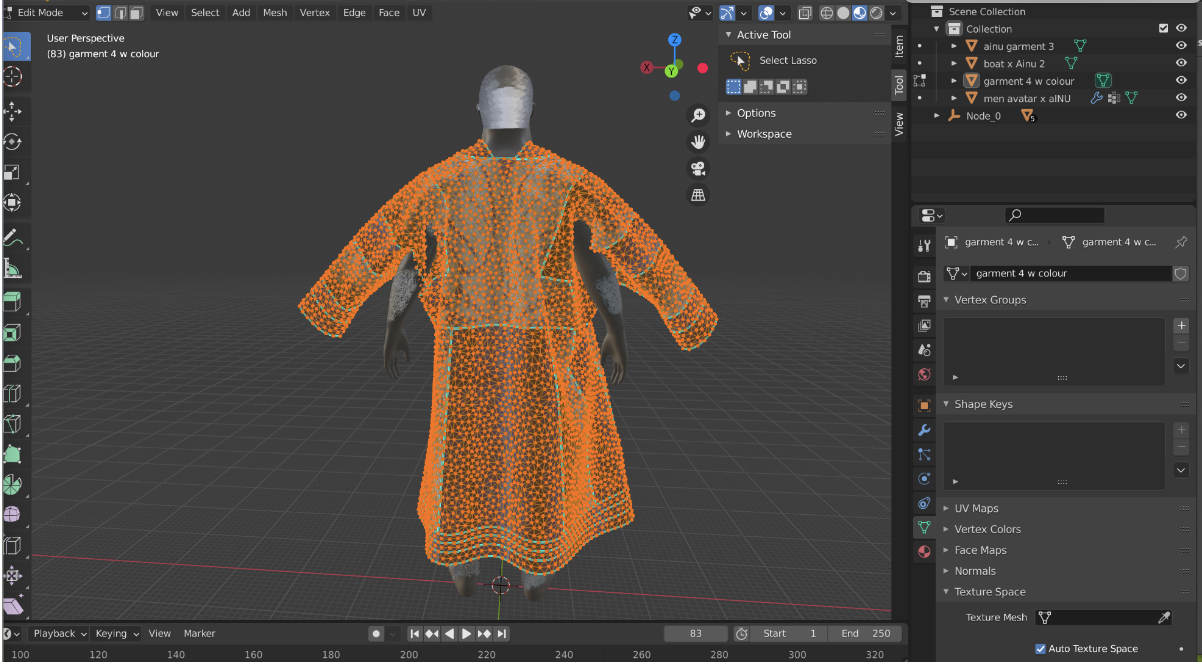Click the Keying button in the timeline
1202x666 pixels.
pyautogui.click(x=115, y=633)
